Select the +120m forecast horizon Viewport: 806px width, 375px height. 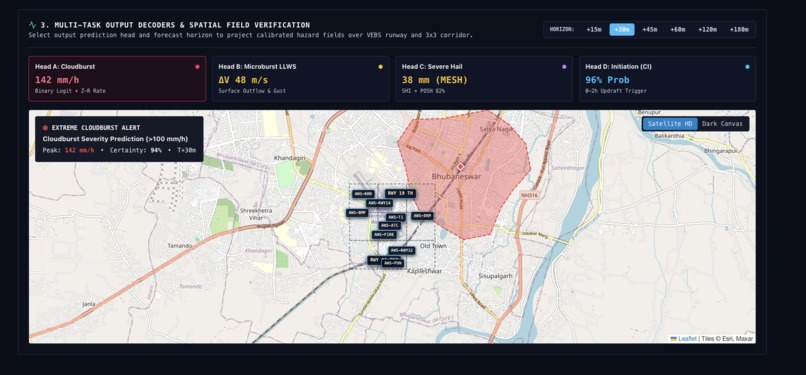707,30
